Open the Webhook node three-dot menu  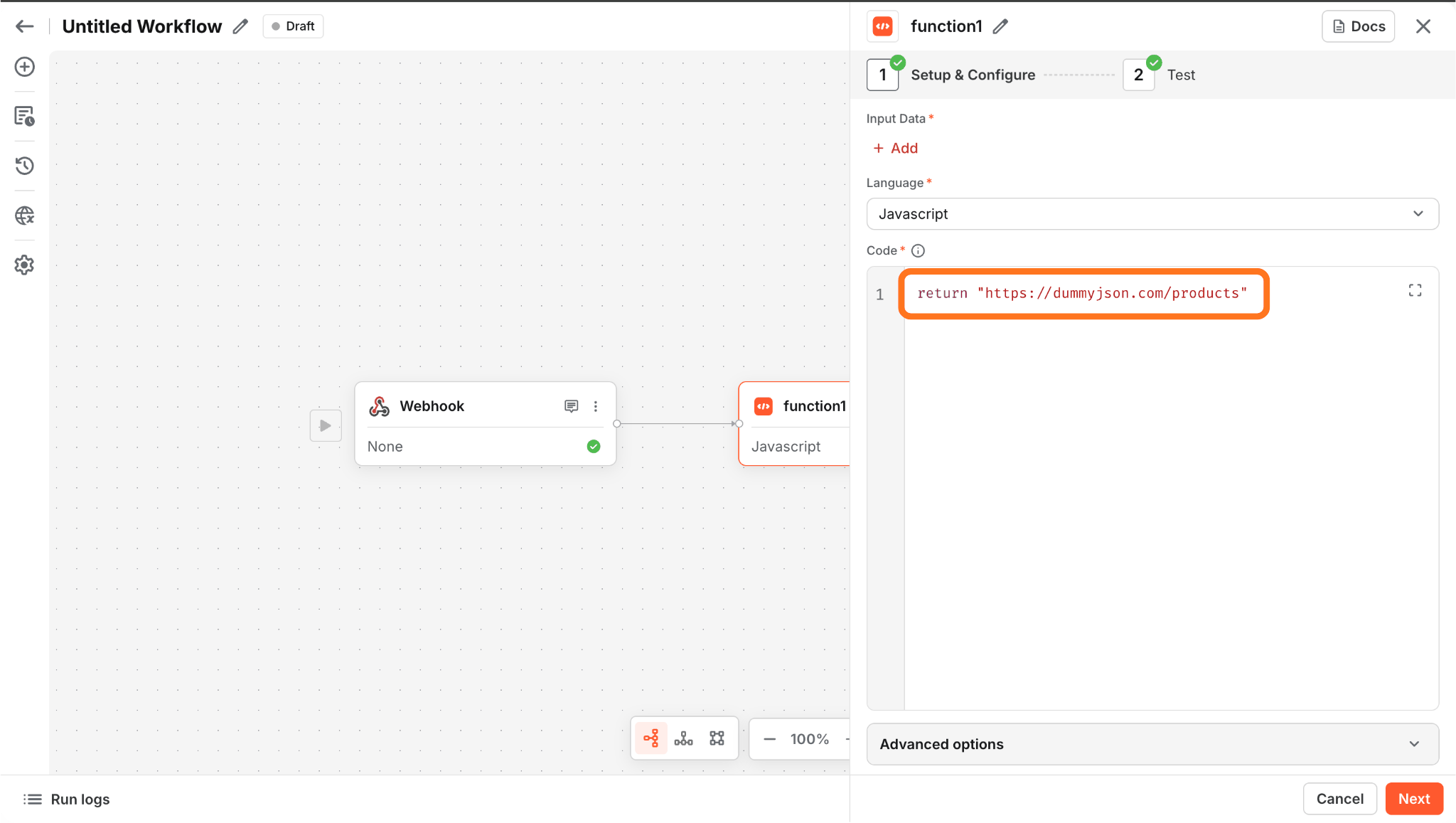[596, 406]
